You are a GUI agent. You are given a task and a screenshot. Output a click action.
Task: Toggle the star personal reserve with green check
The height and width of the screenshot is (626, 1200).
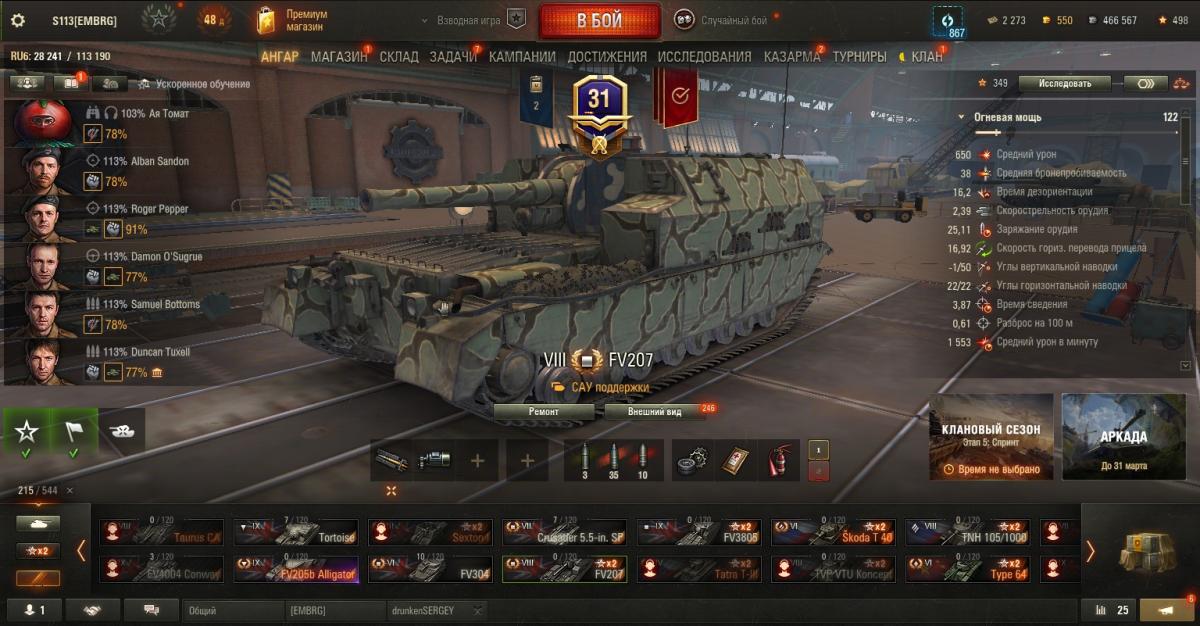[x=27, y=432]
